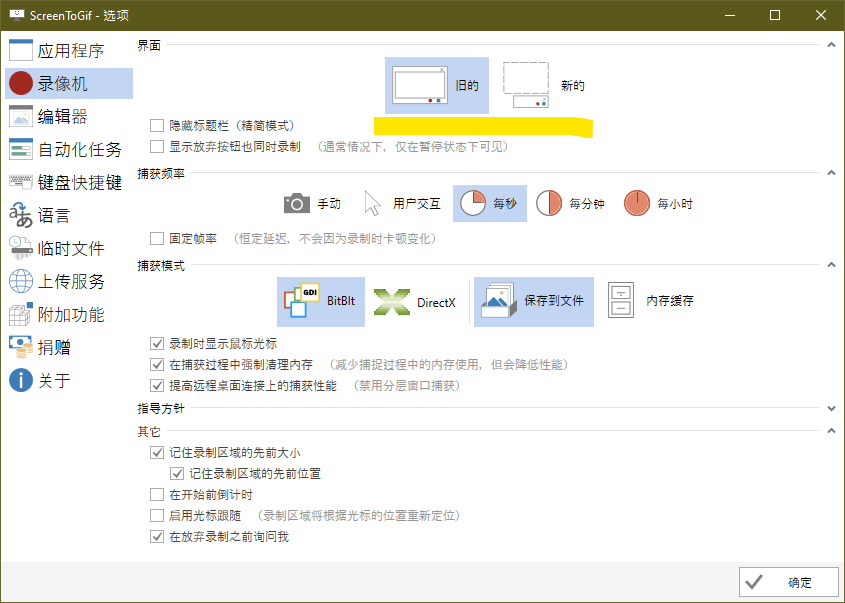Click the ScreenToGif app icon in title bar
This screenshot has width=845, height=603.
[x=17, y=15]
